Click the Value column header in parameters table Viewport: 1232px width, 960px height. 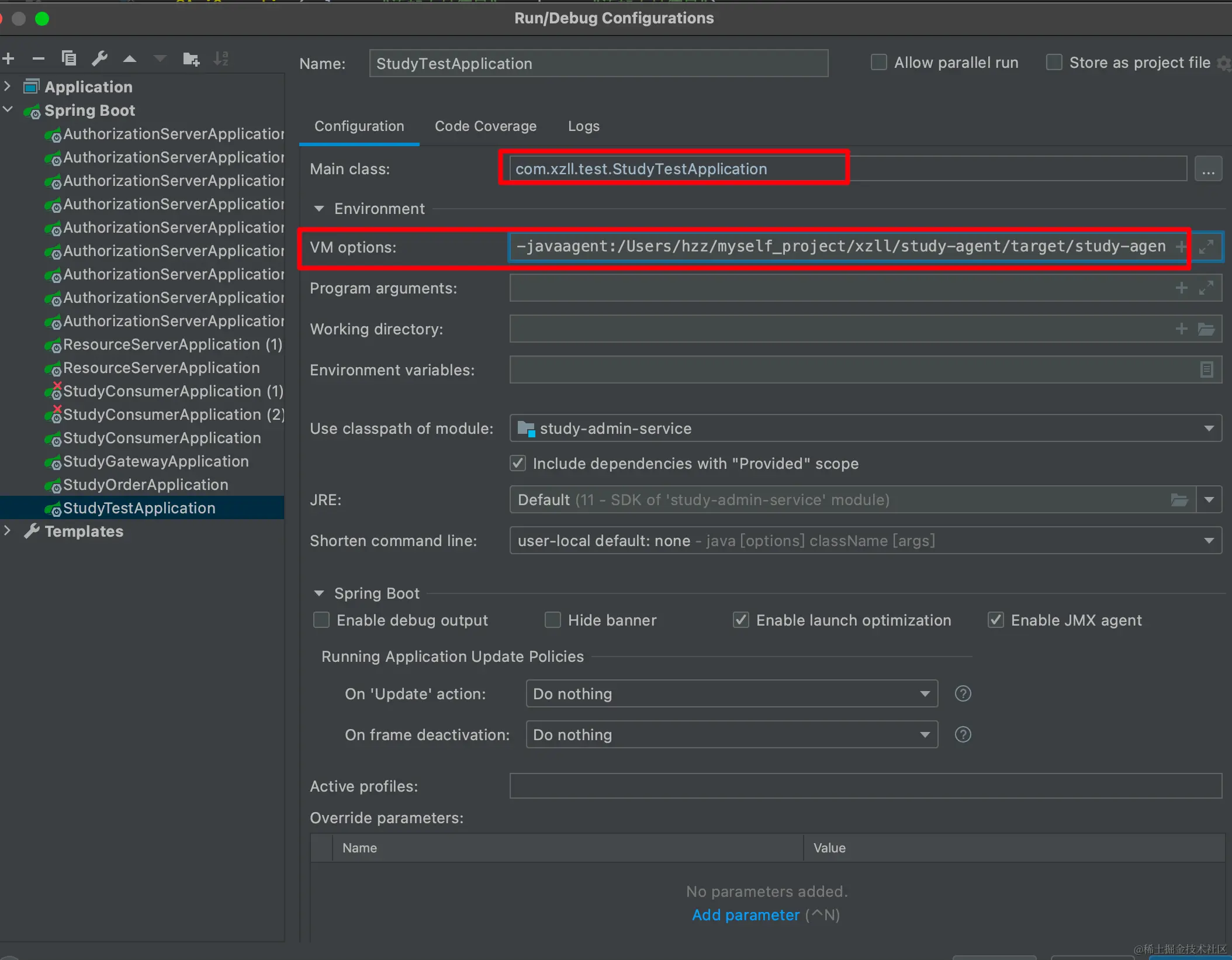click(1014, 848)
